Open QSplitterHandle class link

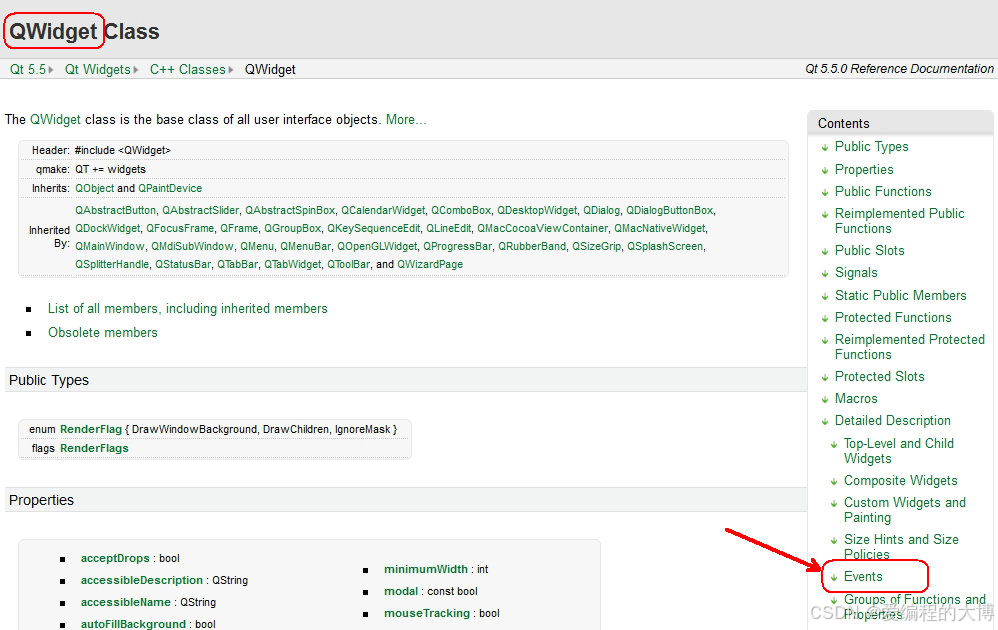[112, 264]
